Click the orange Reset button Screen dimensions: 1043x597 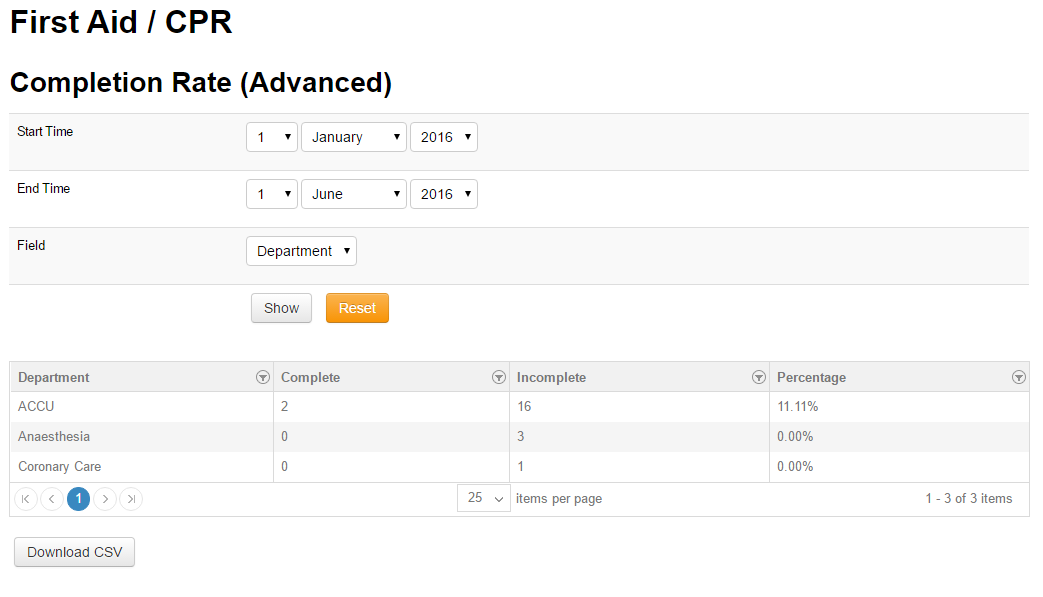357,308
